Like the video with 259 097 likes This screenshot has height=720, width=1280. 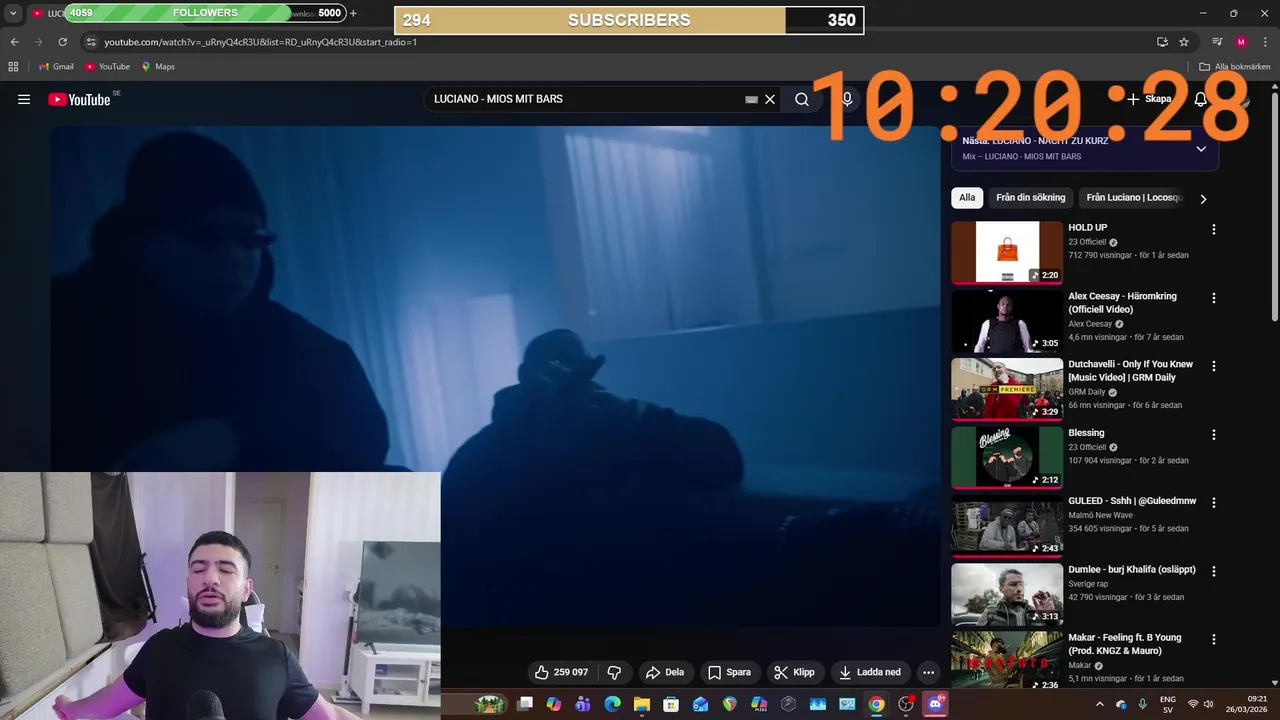pos(562,672)
